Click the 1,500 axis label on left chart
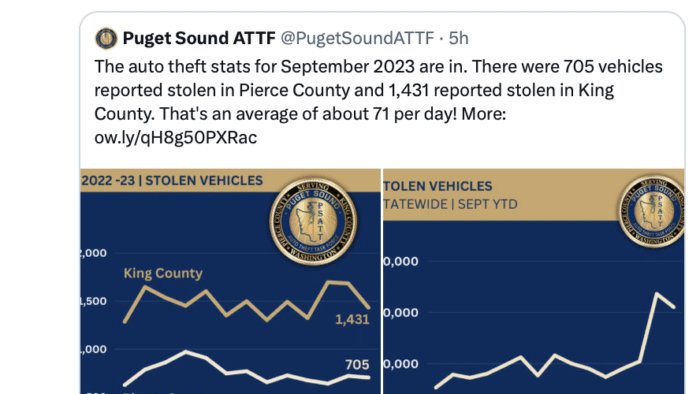This screenshot has width=700, height=394. tap(94, 301)
